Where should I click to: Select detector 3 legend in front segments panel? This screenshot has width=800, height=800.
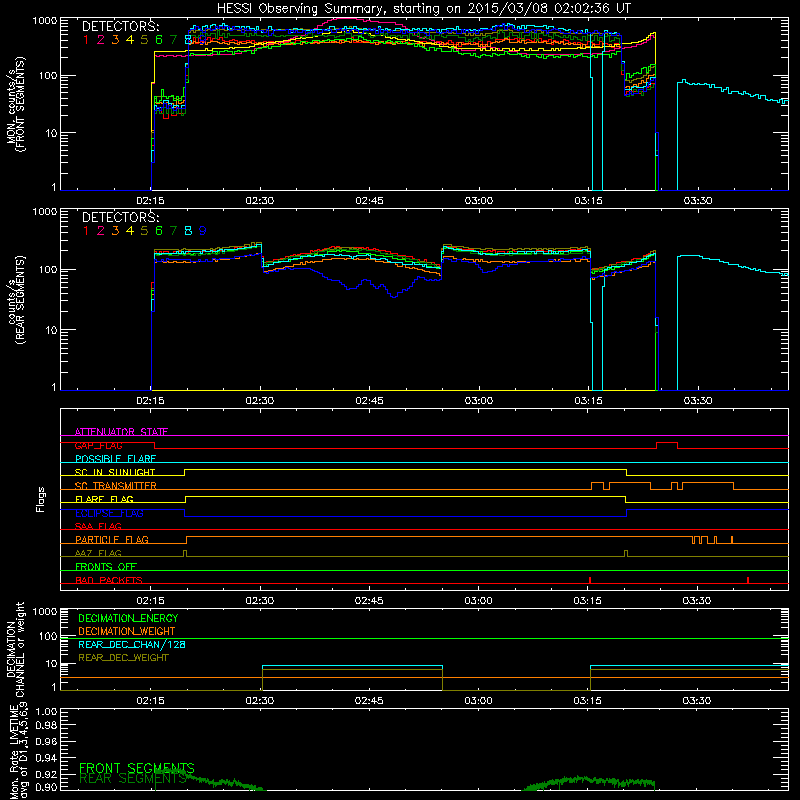[115, 39]
